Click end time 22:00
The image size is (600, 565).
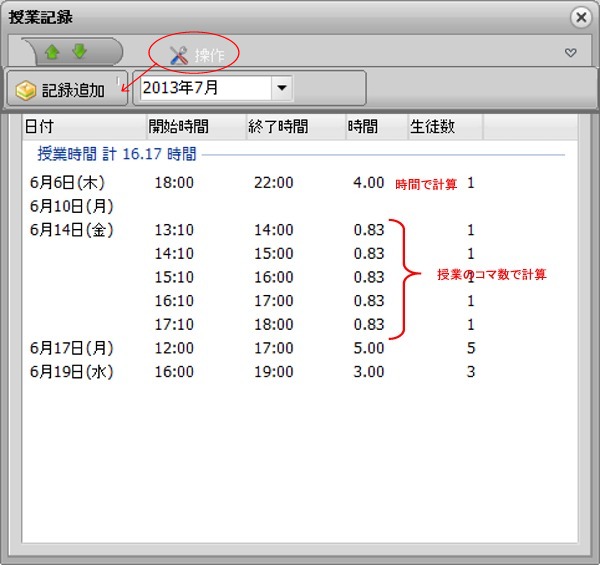click(274, 183)
